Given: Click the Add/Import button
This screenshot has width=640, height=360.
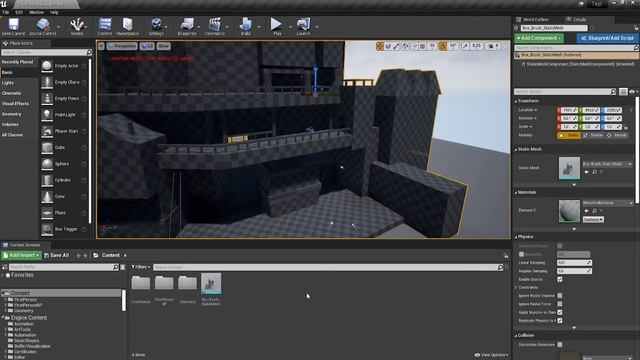Looking at the screenshot, I should (x=21, y=256).
